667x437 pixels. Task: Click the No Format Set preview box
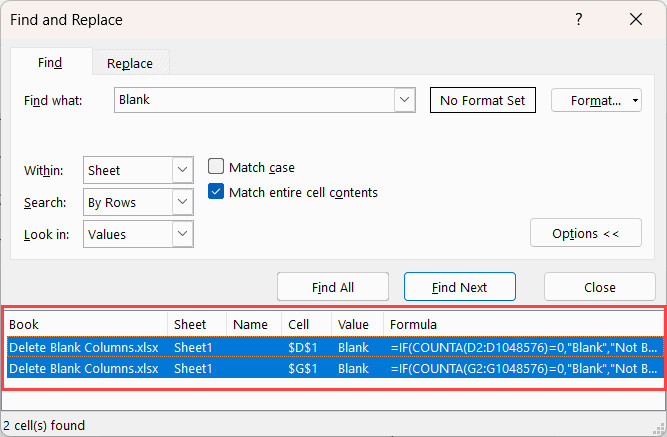pyautogui.click(x=483, y=100)
